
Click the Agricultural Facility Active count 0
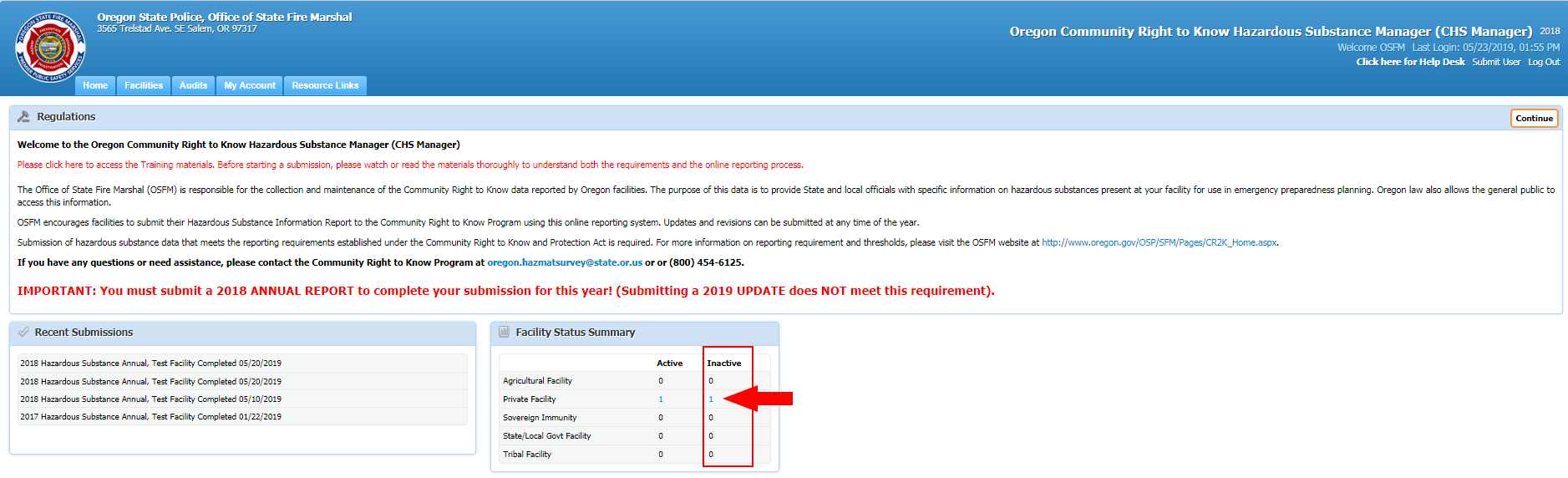[661, 381]
